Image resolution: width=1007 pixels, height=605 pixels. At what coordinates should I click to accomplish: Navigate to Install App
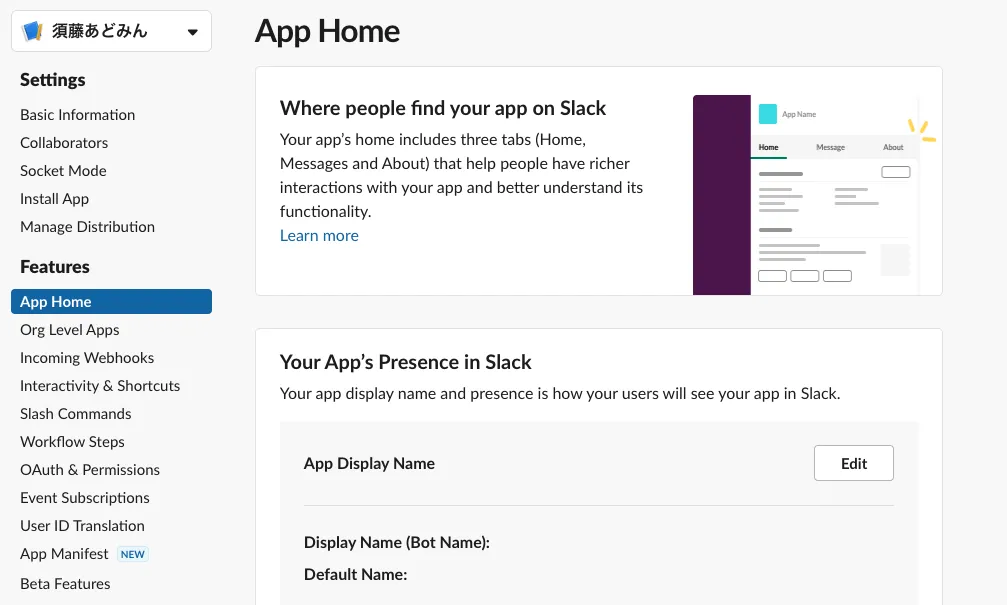tap(54, 199)
